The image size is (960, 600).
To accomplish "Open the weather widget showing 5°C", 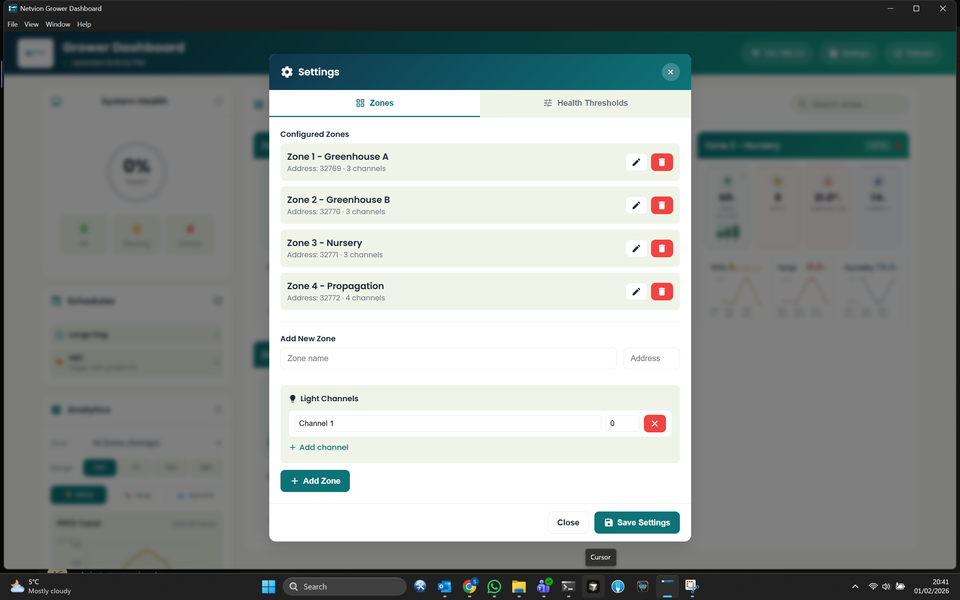I will pos(40,587).
